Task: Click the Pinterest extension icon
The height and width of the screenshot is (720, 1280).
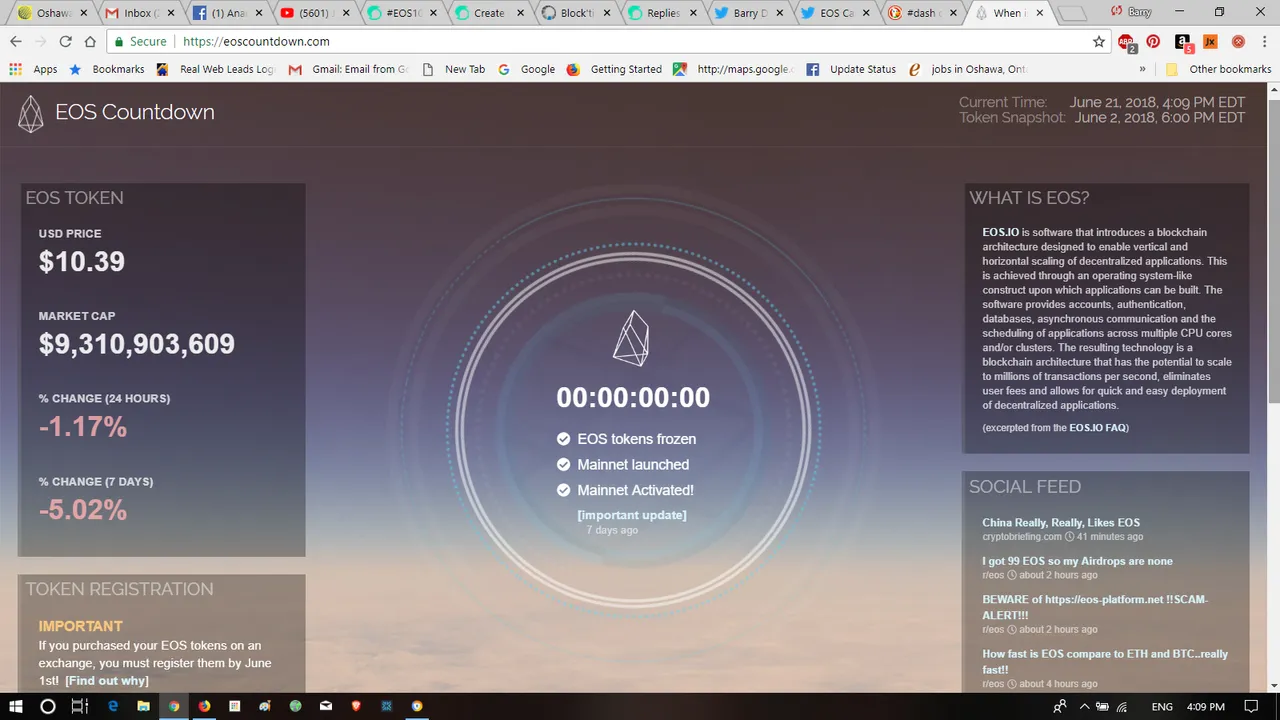Action: click(1153, 41)
